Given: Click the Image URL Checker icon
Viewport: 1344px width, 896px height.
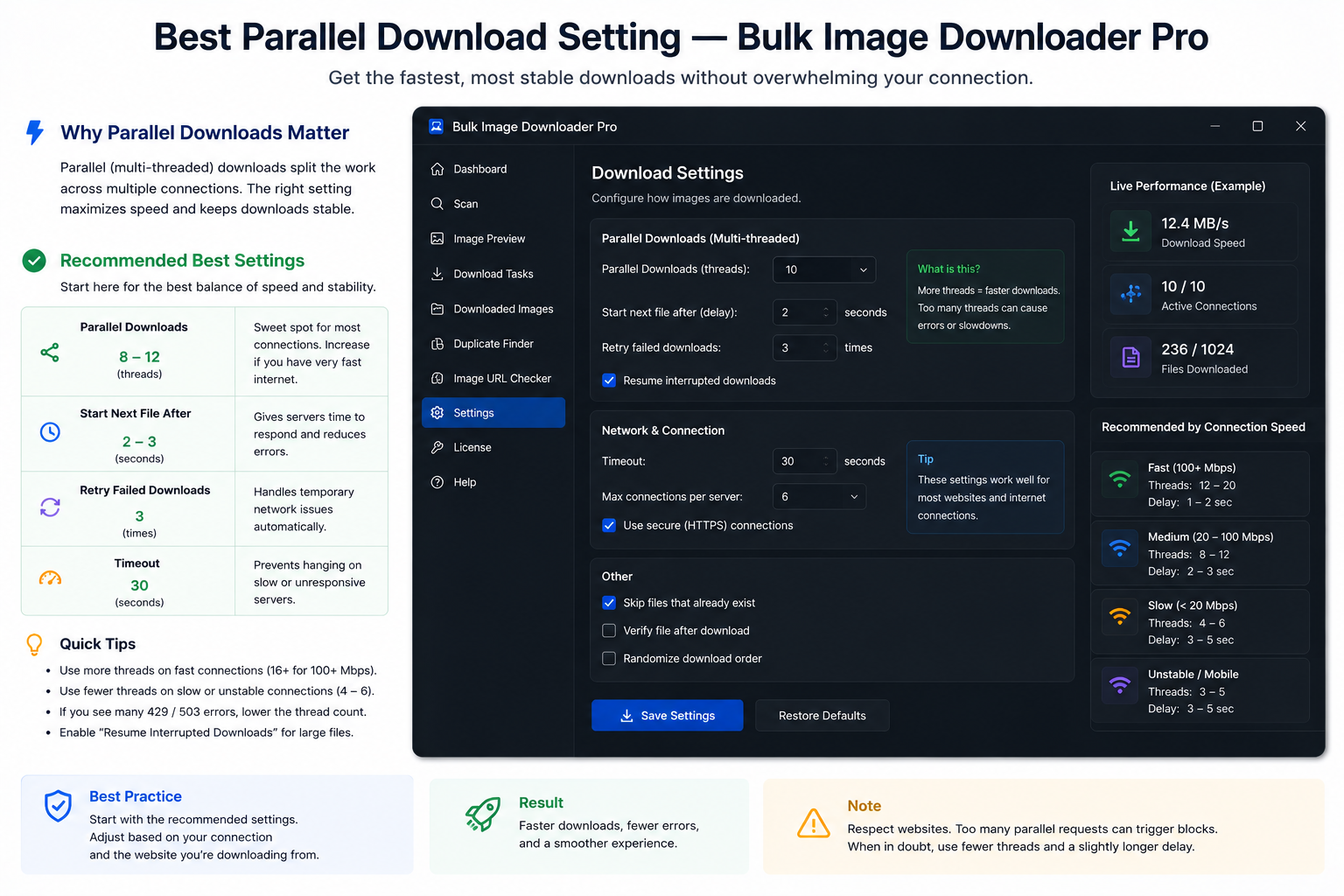Looking at the screenshot, I should coord(437,378).
